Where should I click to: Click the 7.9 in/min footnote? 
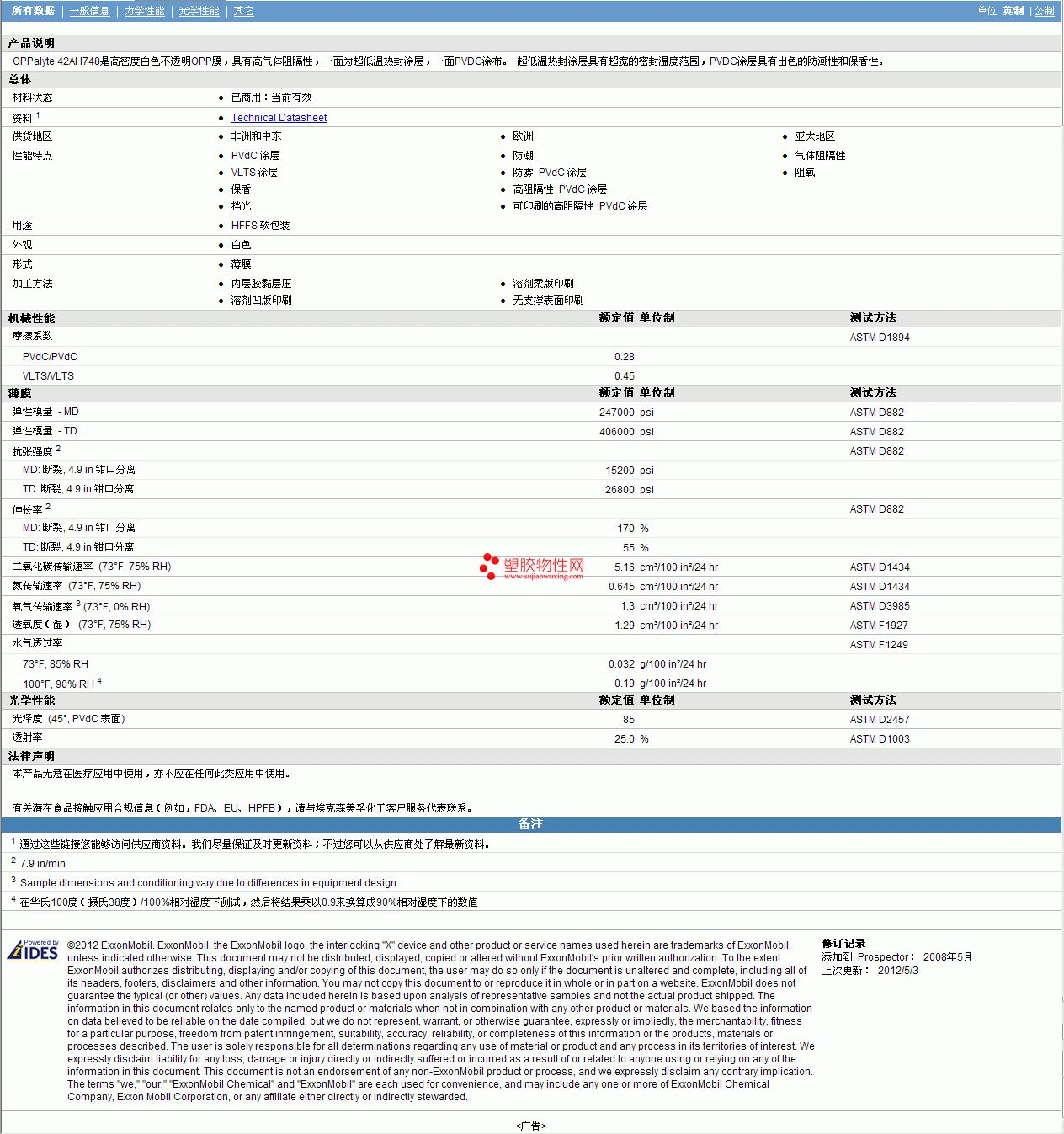(43, 864)
